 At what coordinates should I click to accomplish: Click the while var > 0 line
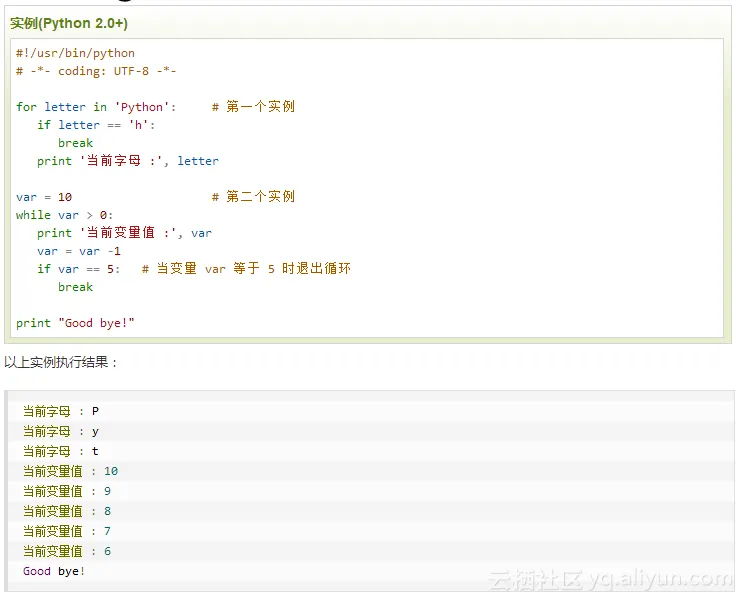coord(65,215)
